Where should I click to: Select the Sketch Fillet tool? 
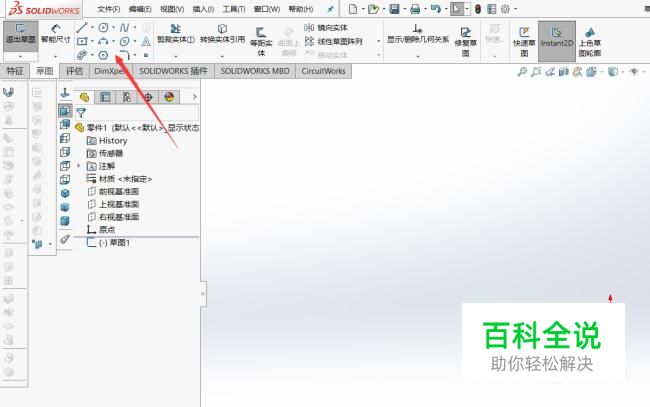click(x=124, y=55)
